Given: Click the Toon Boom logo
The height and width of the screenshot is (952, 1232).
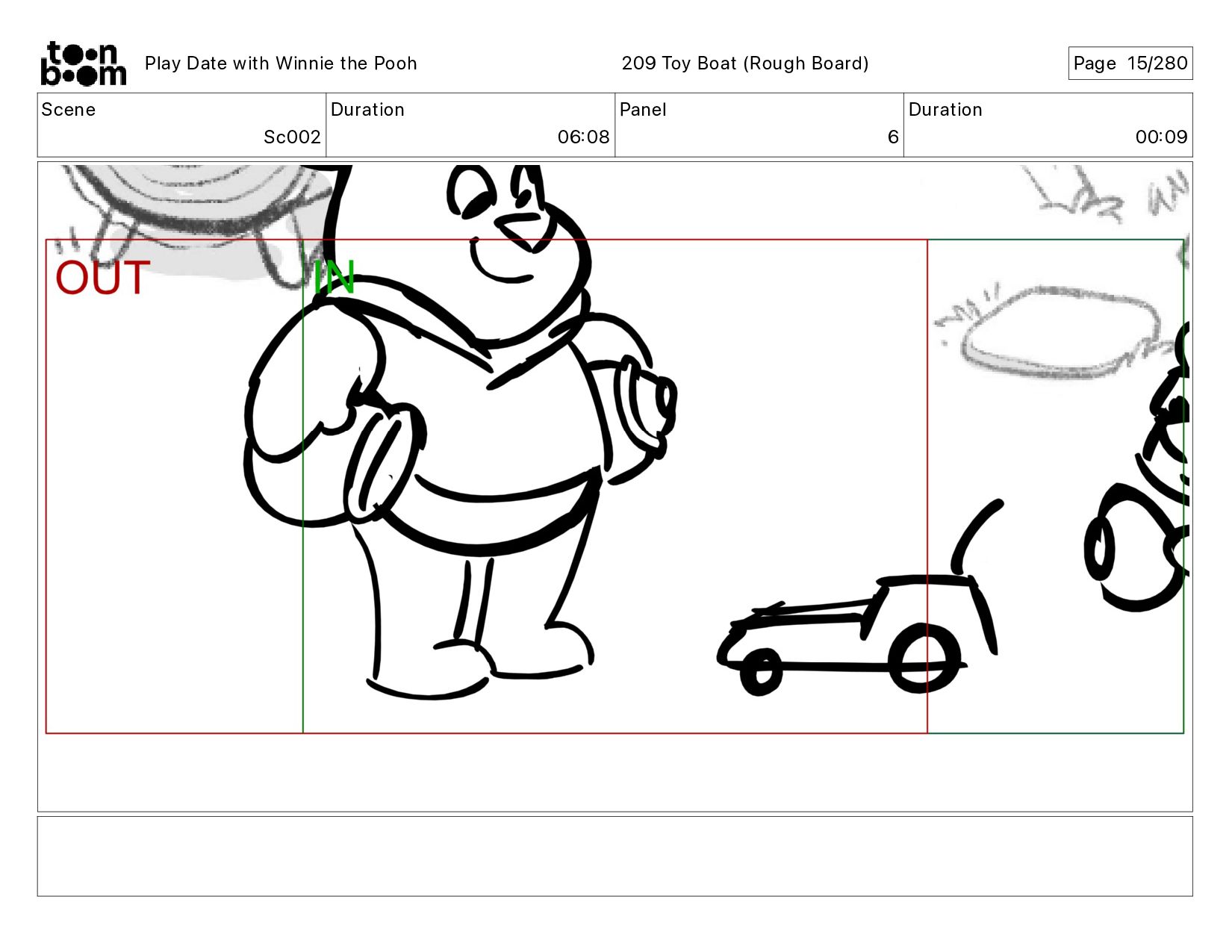Looking at the screenshot, I should pos(83,63).
